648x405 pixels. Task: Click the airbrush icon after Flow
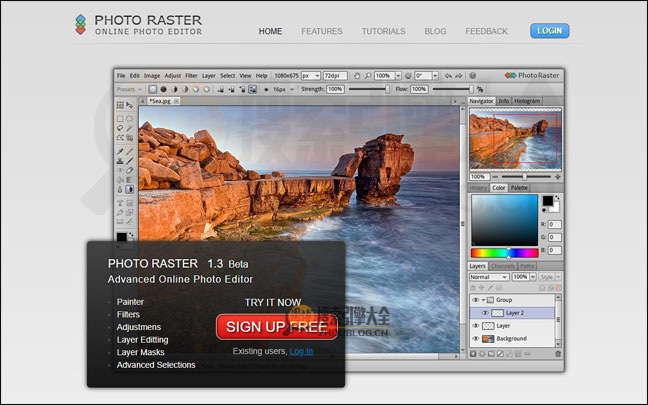(480, 89)
